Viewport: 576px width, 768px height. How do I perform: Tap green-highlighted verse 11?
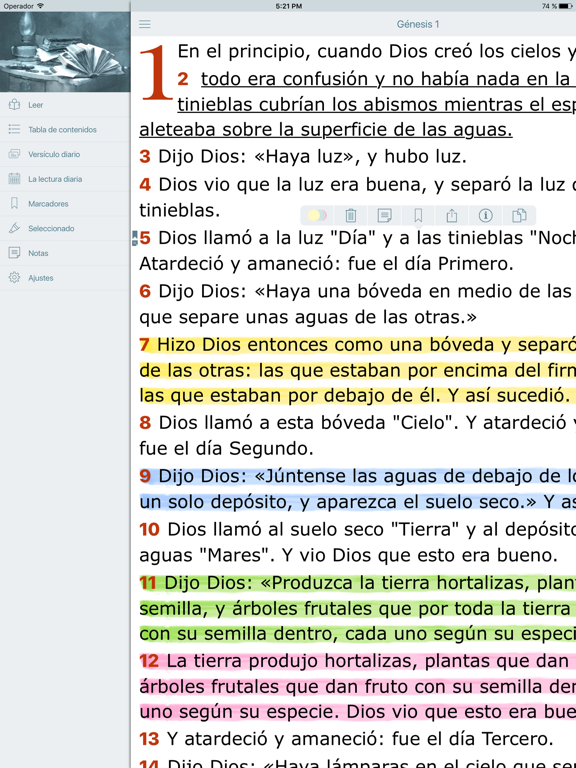click(x=358, y=608)
